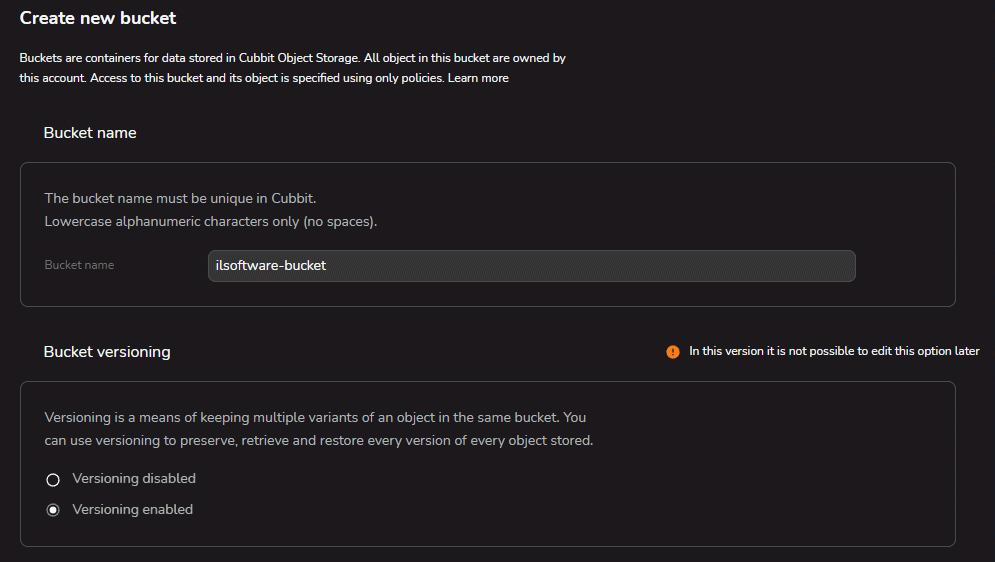Click the "Bucket name" section heading
The image size is (995, 562).
(x=90, y=133)
